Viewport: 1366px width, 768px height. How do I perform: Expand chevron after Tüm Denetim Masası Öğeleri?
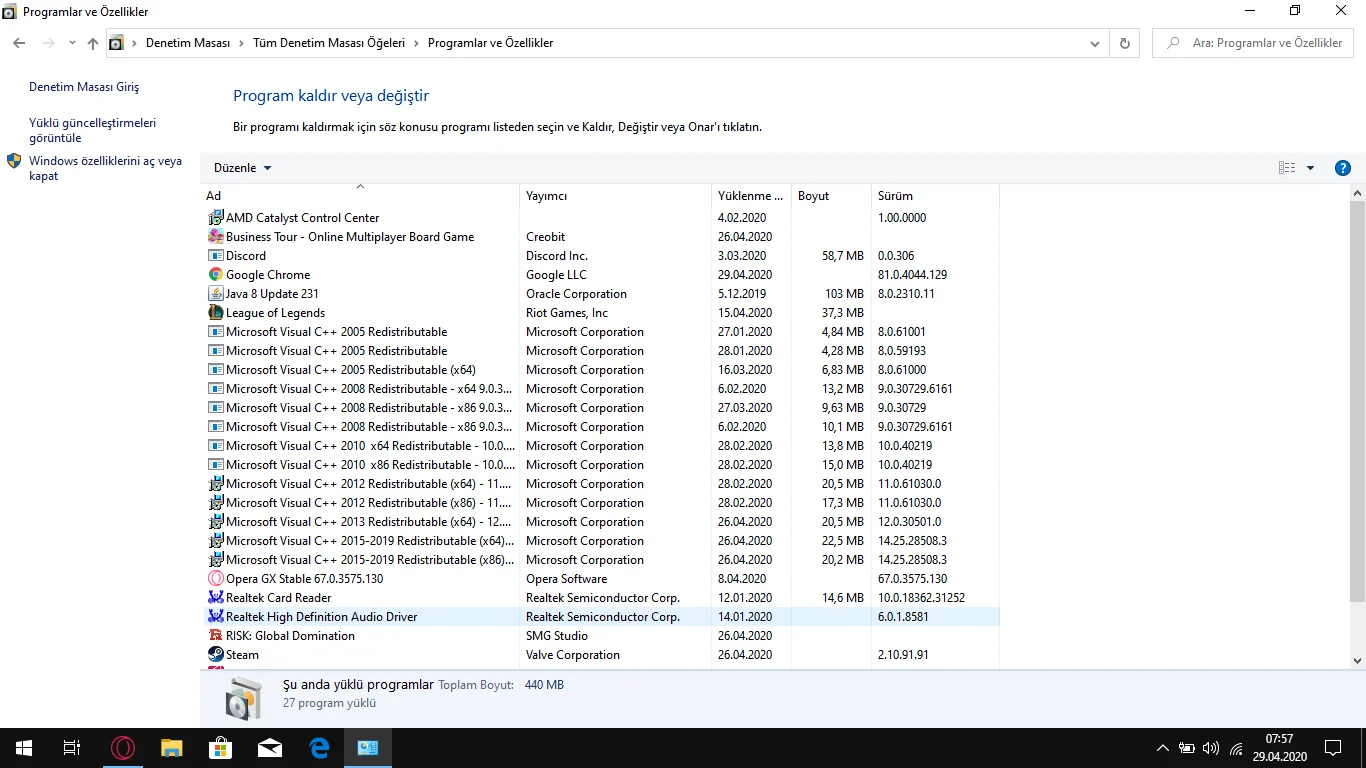416,43
